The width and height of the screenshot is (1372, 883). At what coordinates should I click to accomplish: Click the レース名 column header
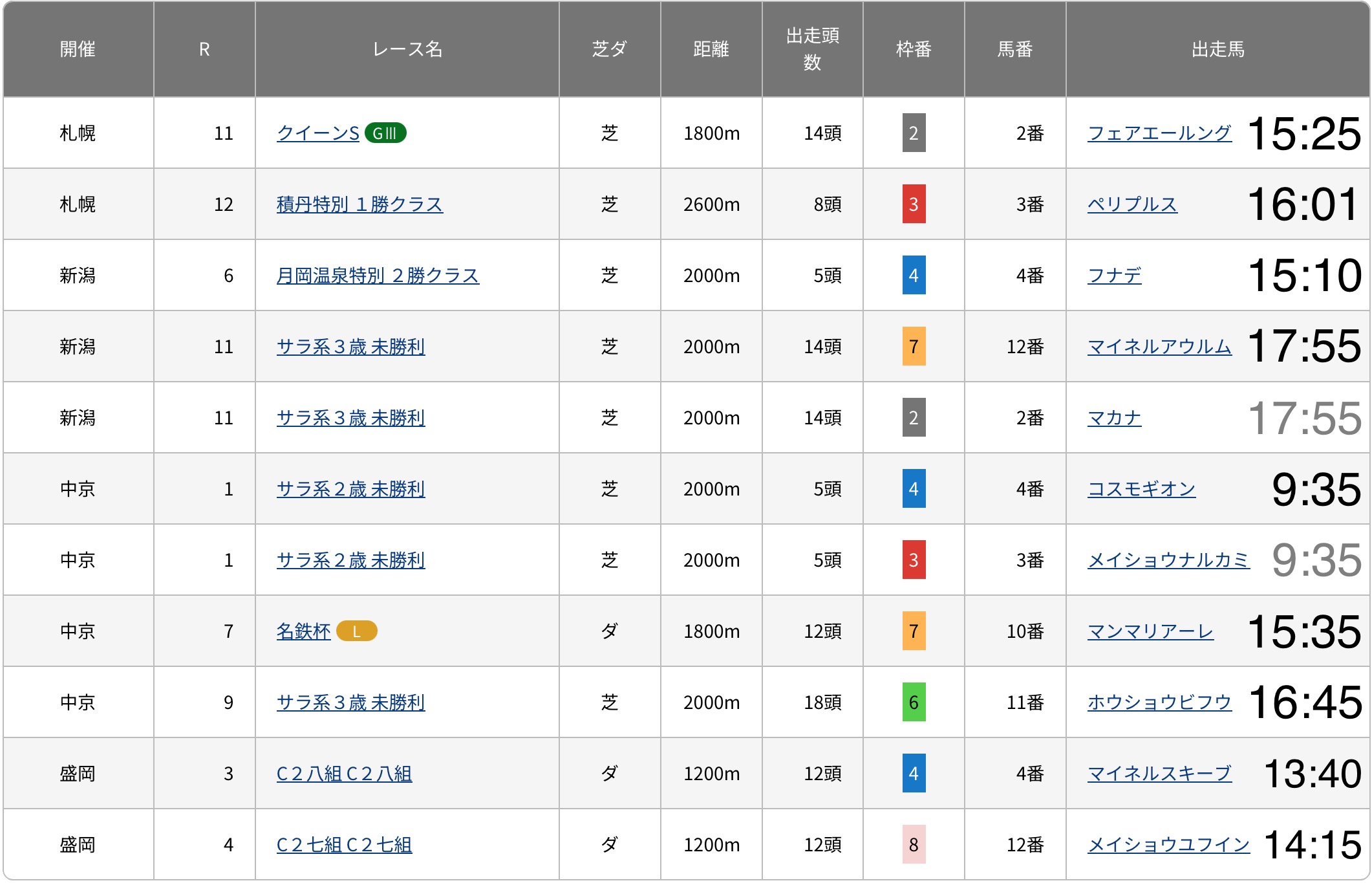pos(407,49)
